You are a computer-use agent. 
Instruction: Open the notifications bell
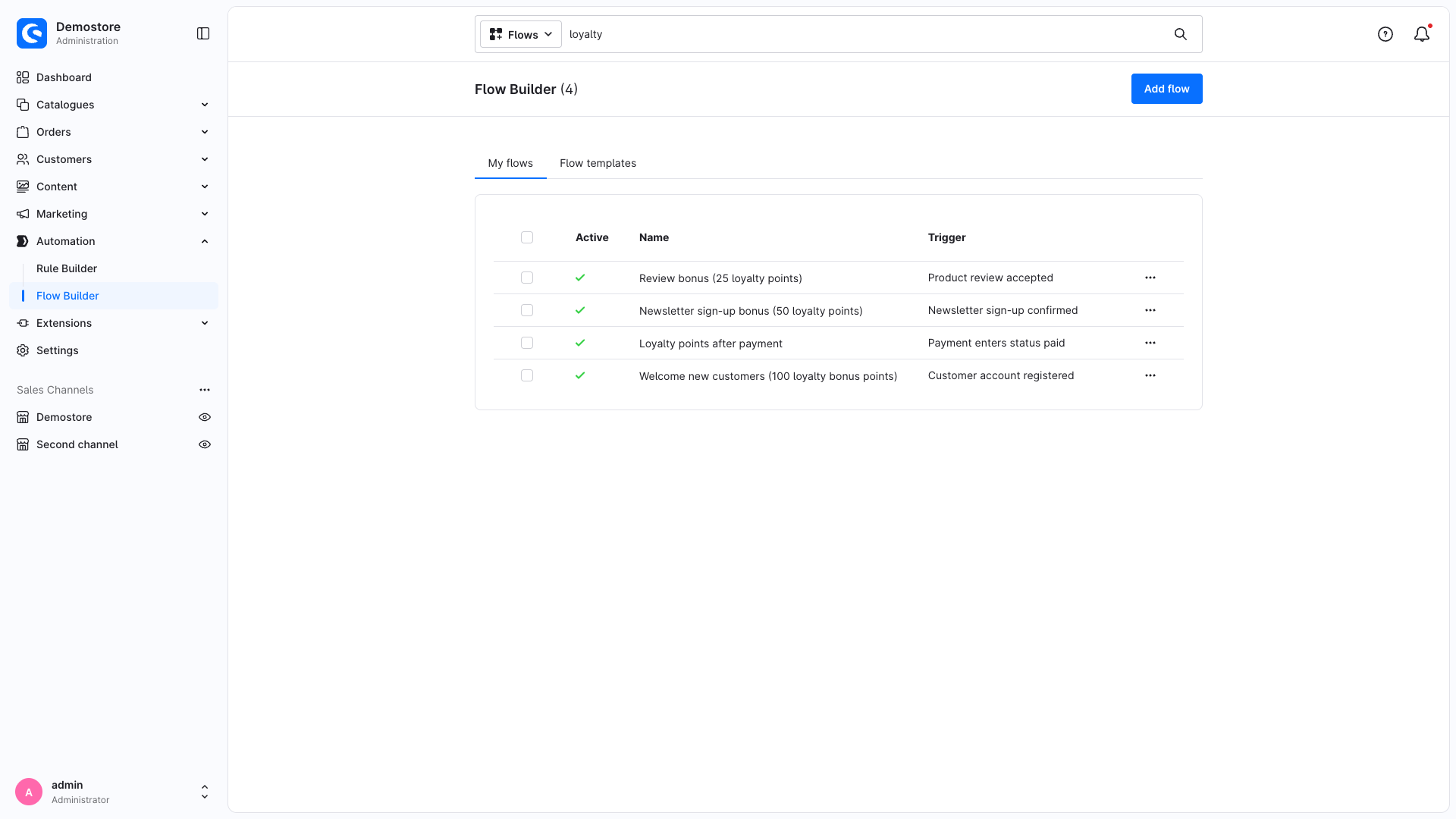(1422, 34)
